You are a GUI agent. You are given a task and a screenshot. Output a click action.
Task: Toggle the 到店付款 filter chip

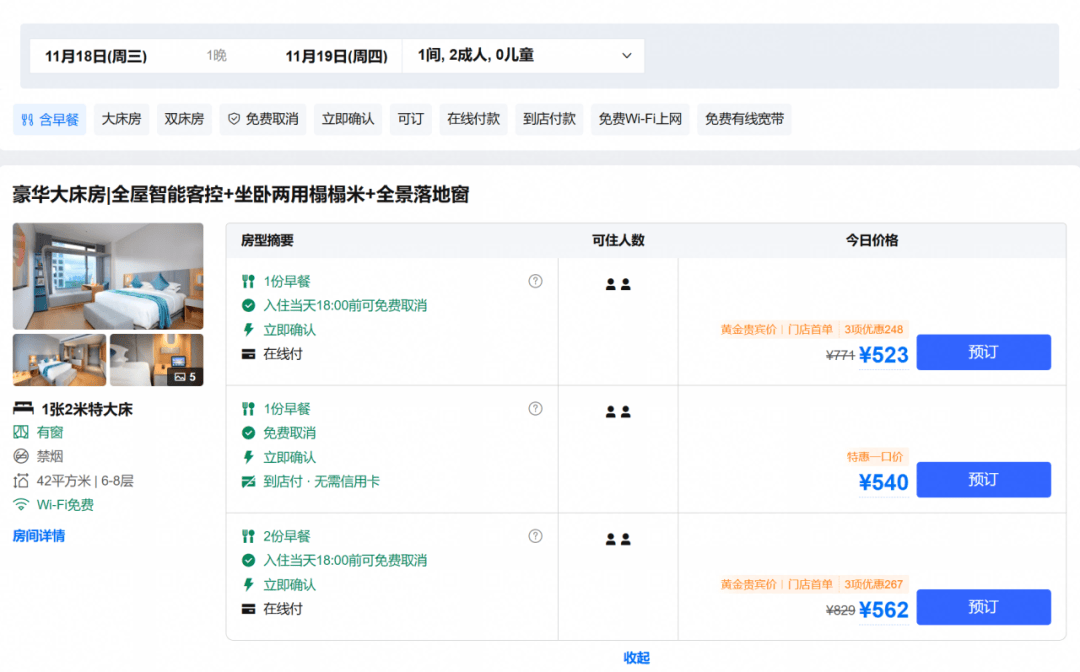coord(549,119)
